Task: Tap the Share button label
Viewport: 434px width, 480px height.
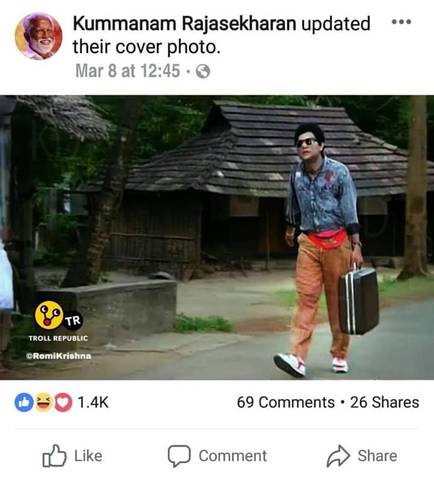Action: tap(377, 456)
